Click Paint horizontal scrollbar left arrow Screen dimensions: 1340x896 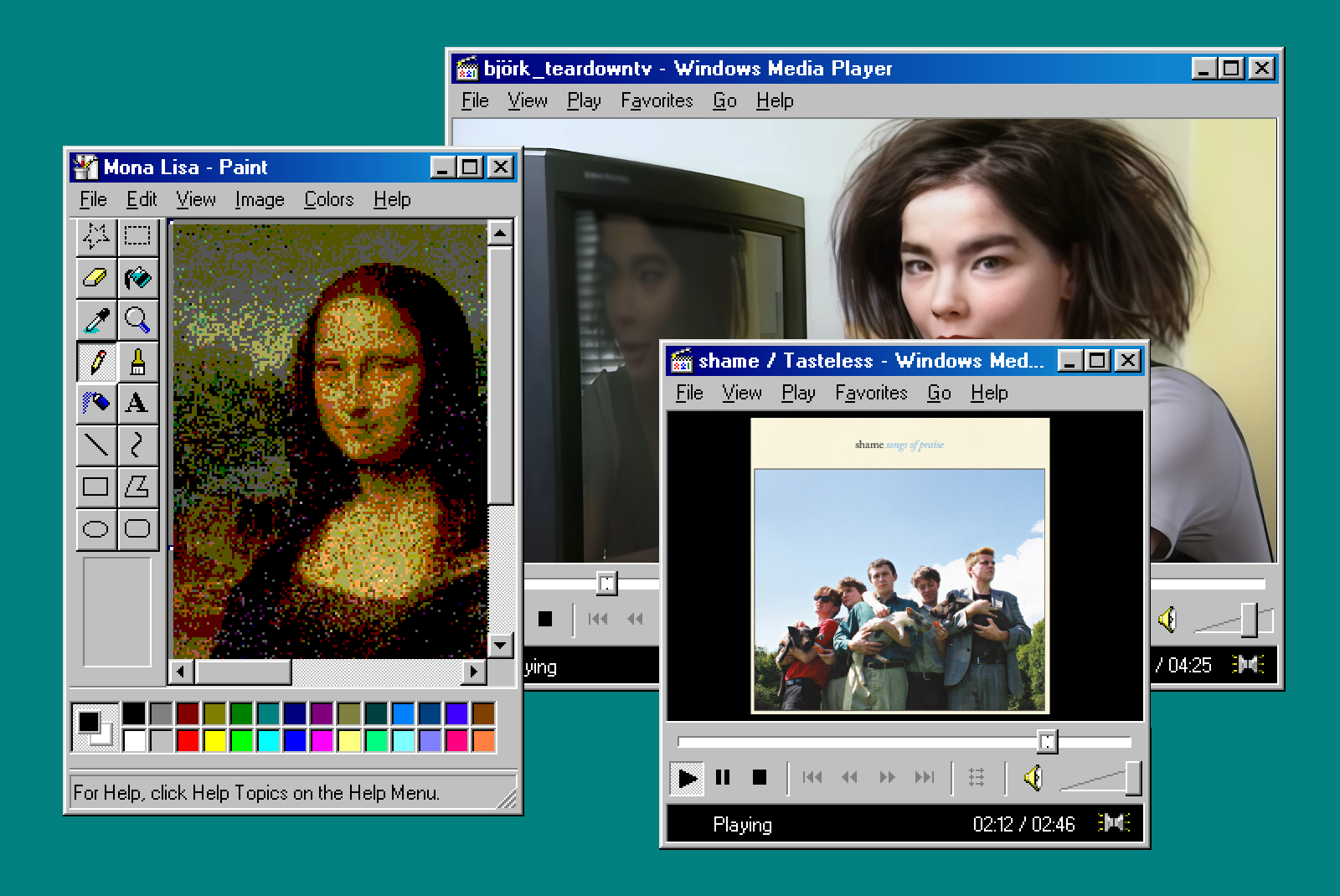[x=182, y=672]
